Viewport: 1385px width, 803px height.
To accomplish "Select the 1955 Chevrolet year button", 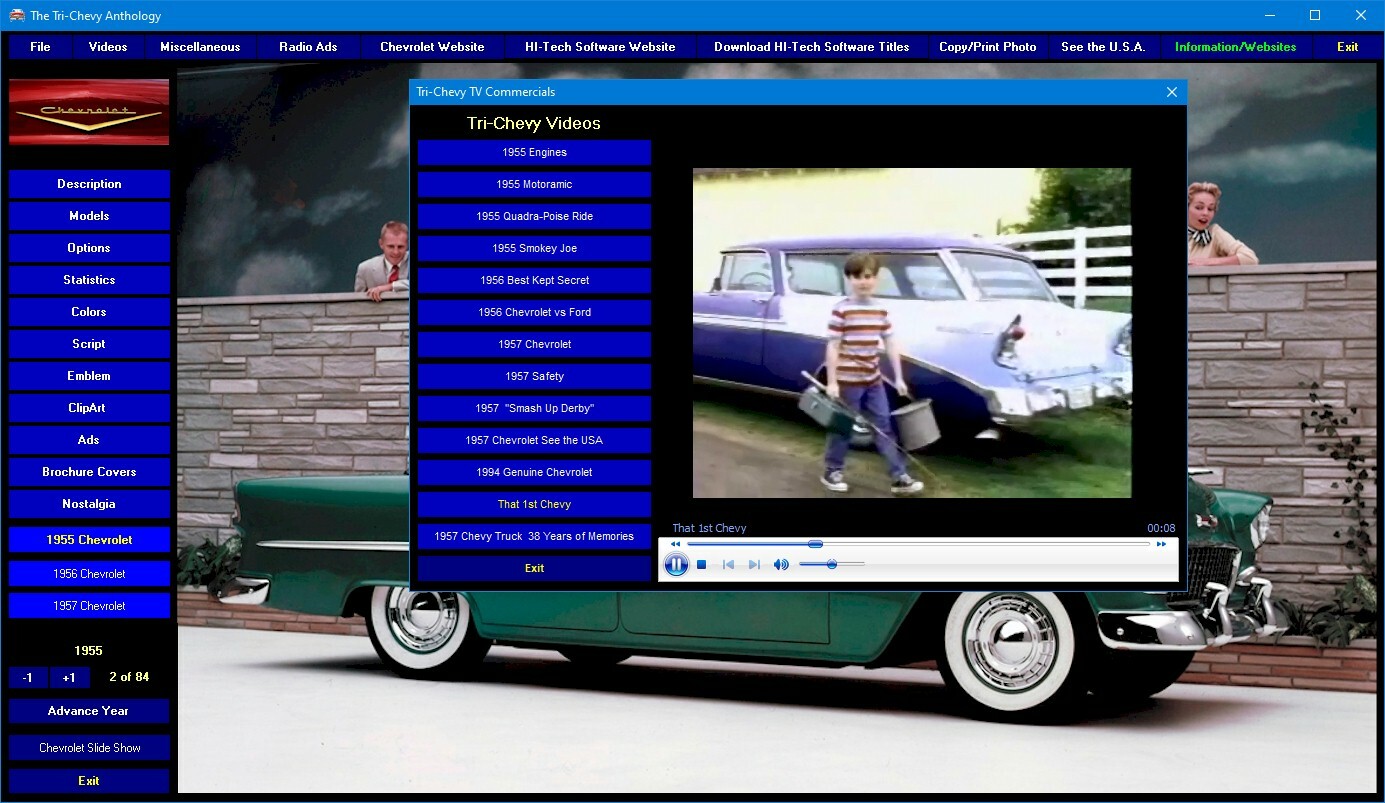I will point(89,540).
